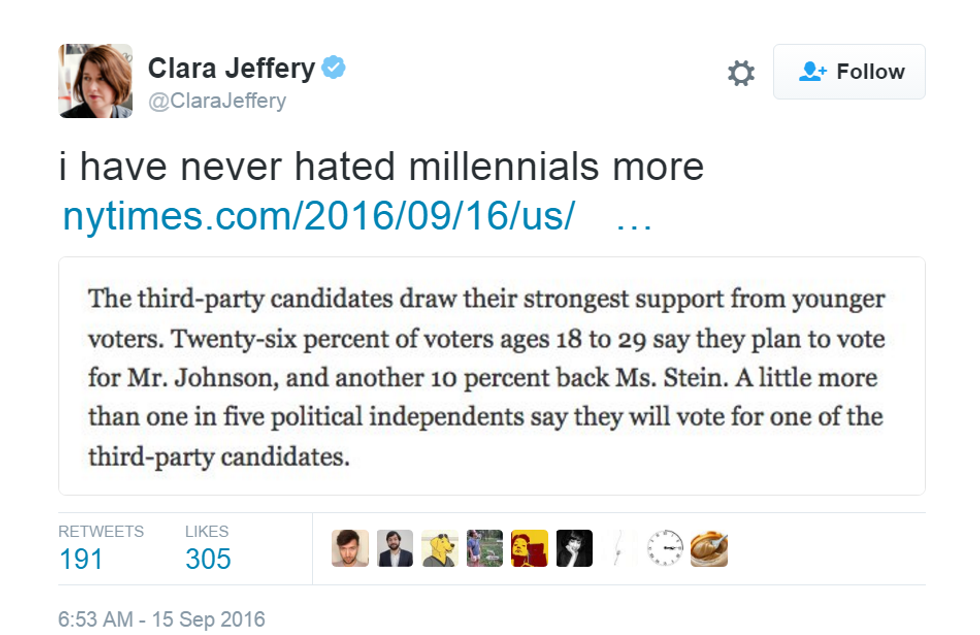Click the Follow button
Image resolution: width=980 pixels, height=635 pixels.
pos(849,72)
